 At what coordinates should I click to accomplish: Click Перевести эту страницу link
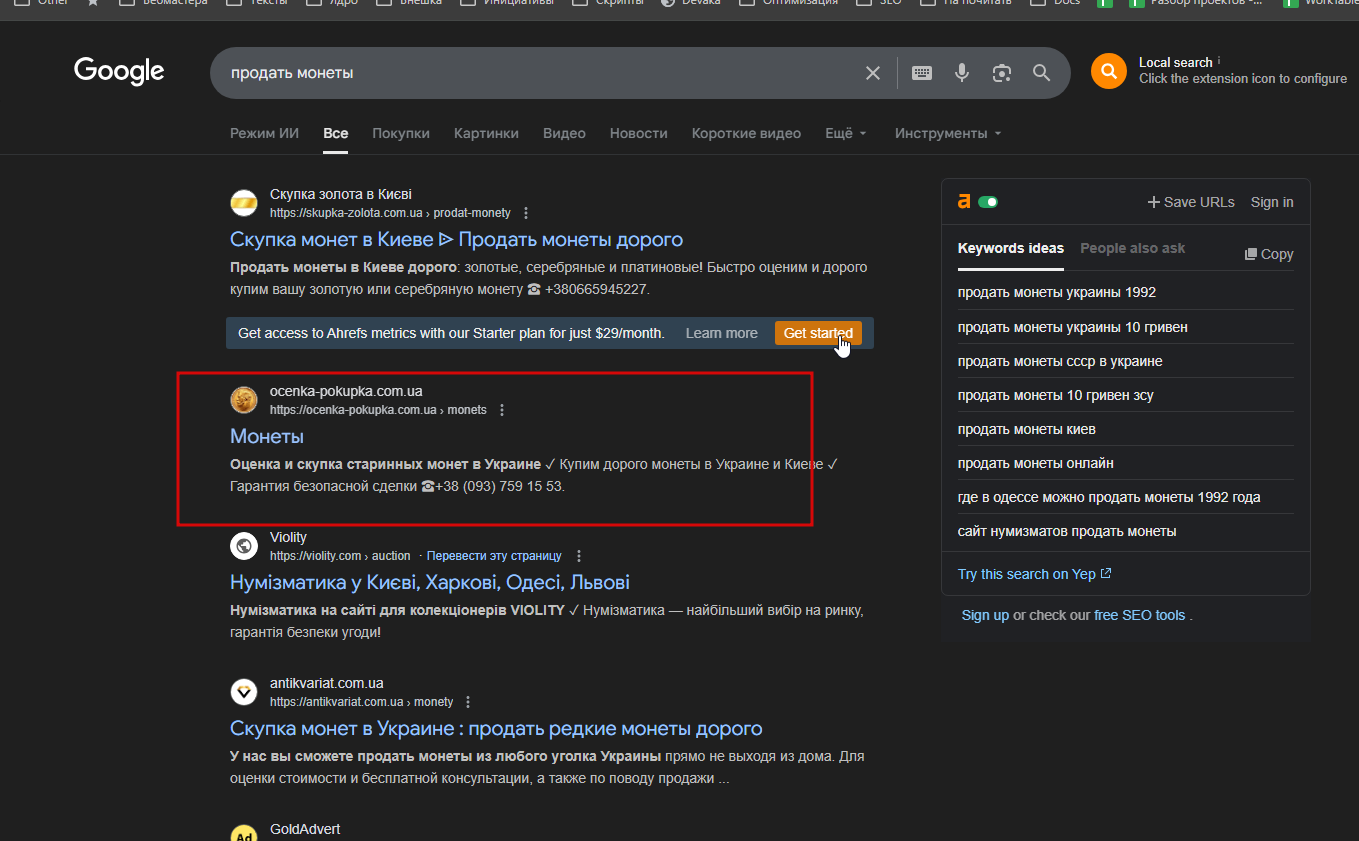point(494,556)
